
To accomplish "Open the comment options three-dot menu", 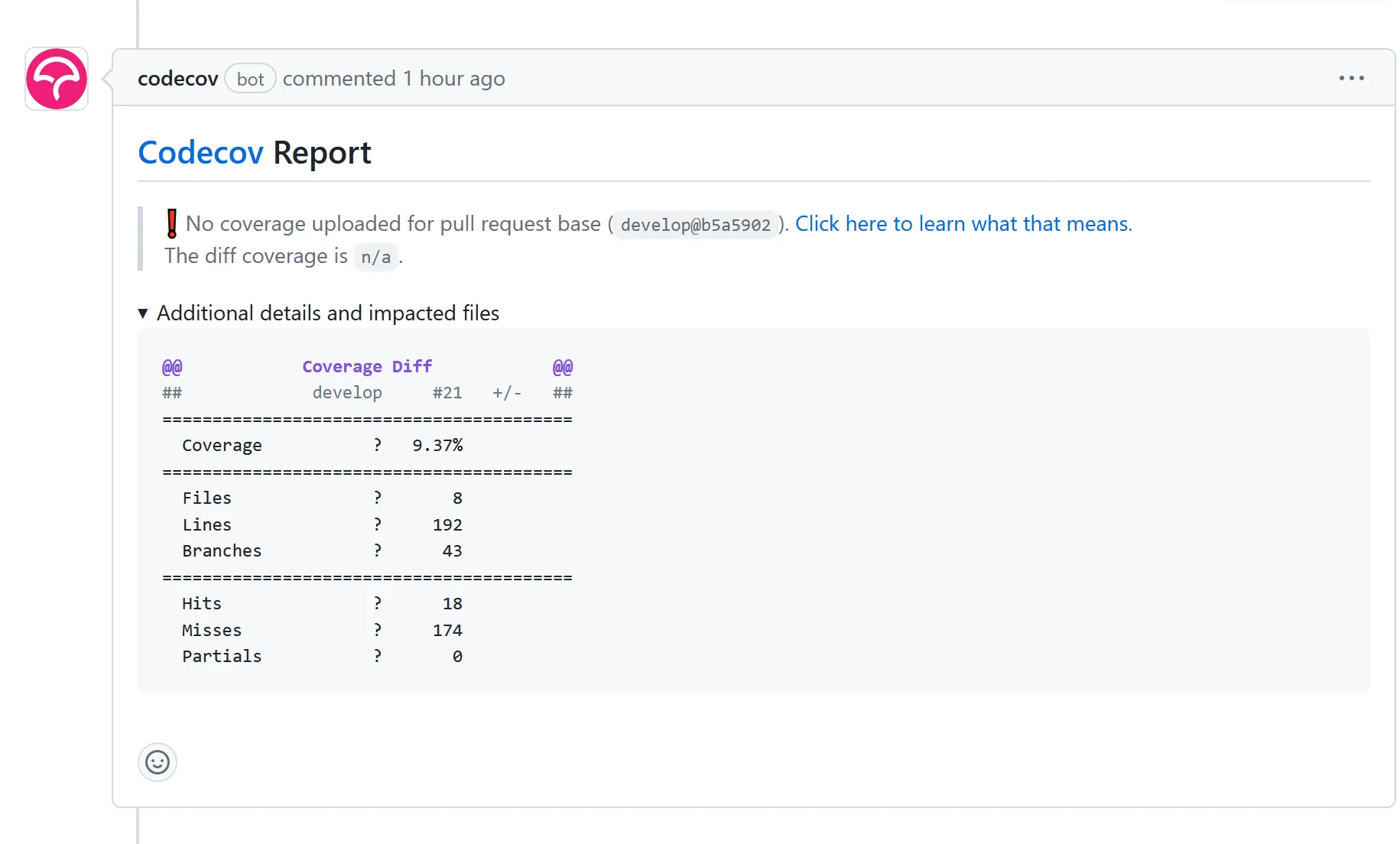I will (x=1351, y=78).
